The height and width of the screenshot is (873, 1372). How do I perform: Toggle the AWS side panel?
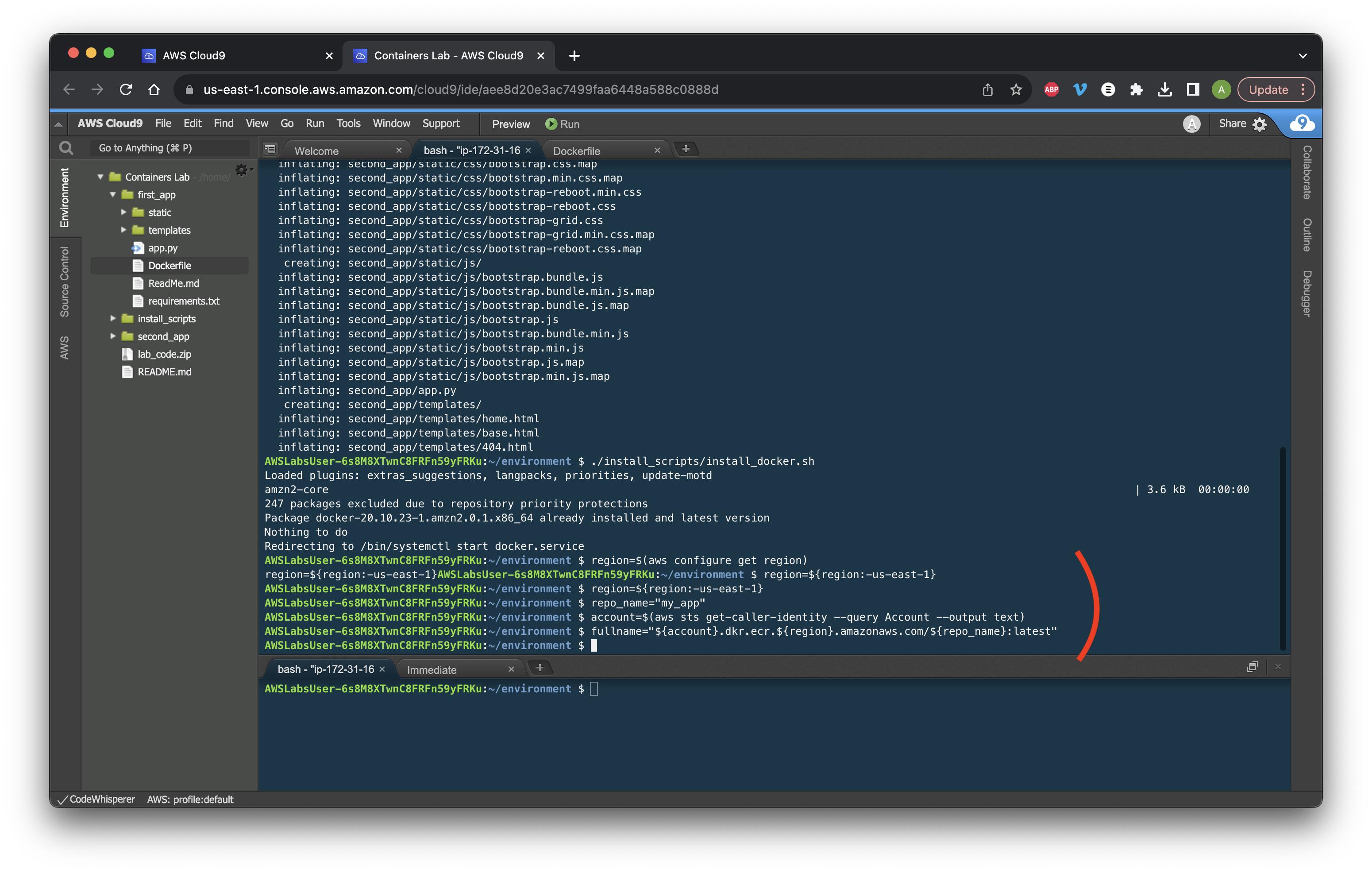(64, 347)
